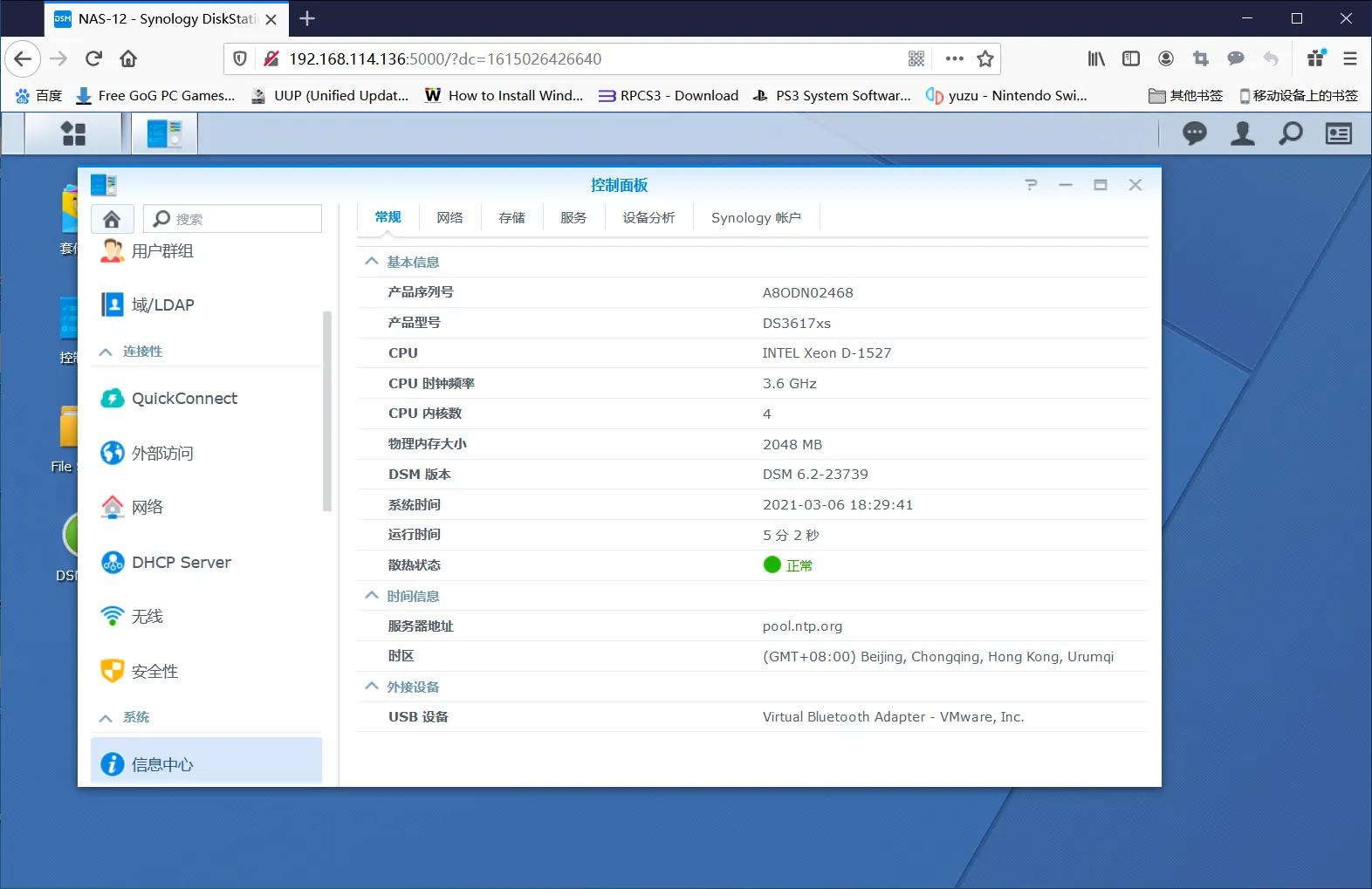The width and height of the screenshot is (1372, 889).
Task: Collapse the 系统 sidebar group
Action: (106, 717)
